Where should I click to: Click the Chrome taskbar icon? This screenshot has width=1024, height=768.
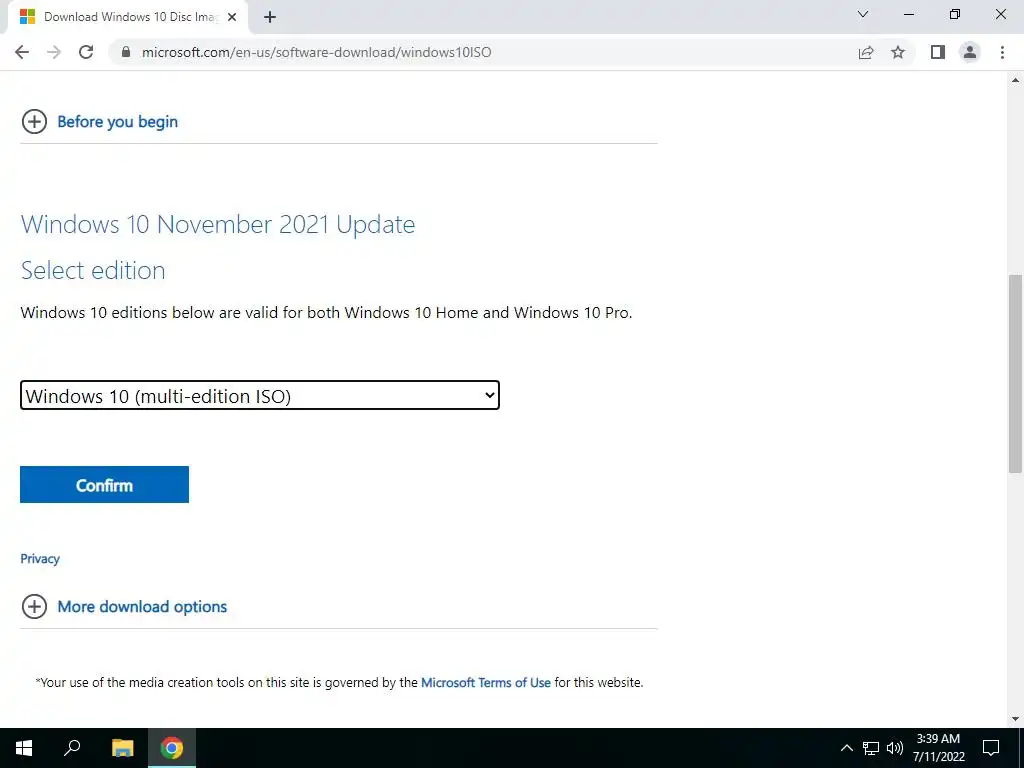click(x=172, y=748)
